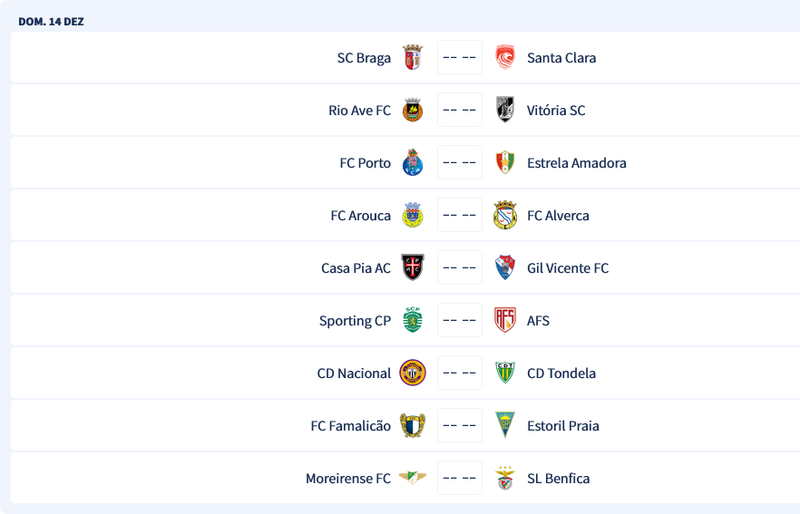Click the CD Nacional round badge

click(x=412, y=373)
